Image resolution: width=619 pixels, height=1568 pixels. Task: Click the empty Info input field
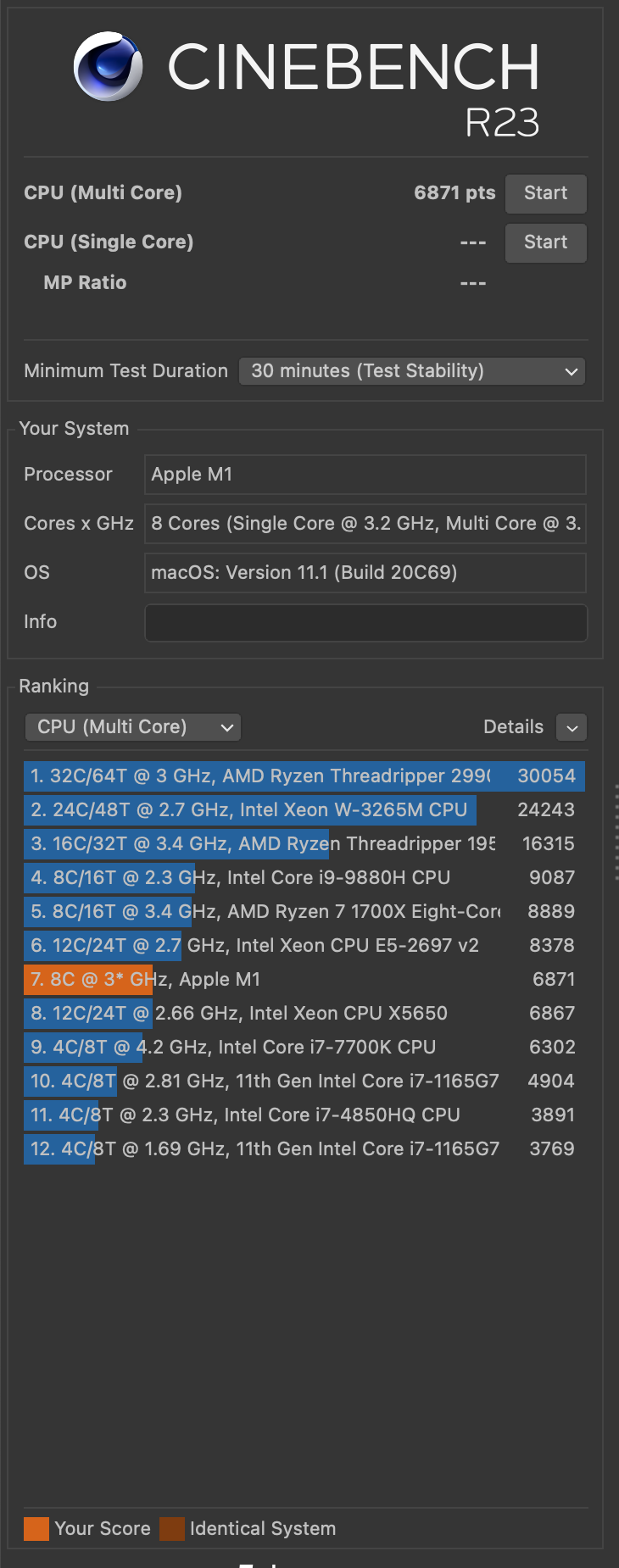click(365, 622)
